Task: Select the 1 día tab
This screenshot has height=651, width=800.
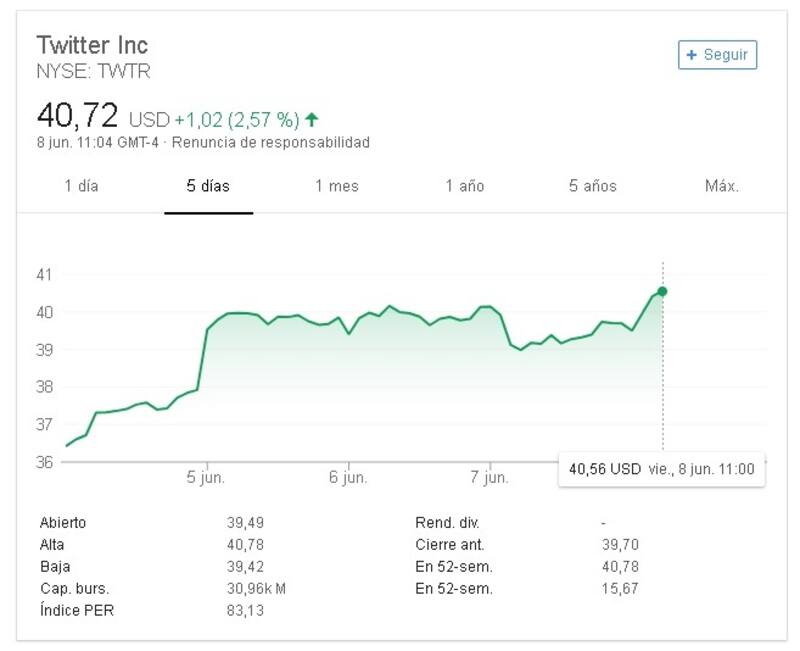Action: (x=82, y=186)
